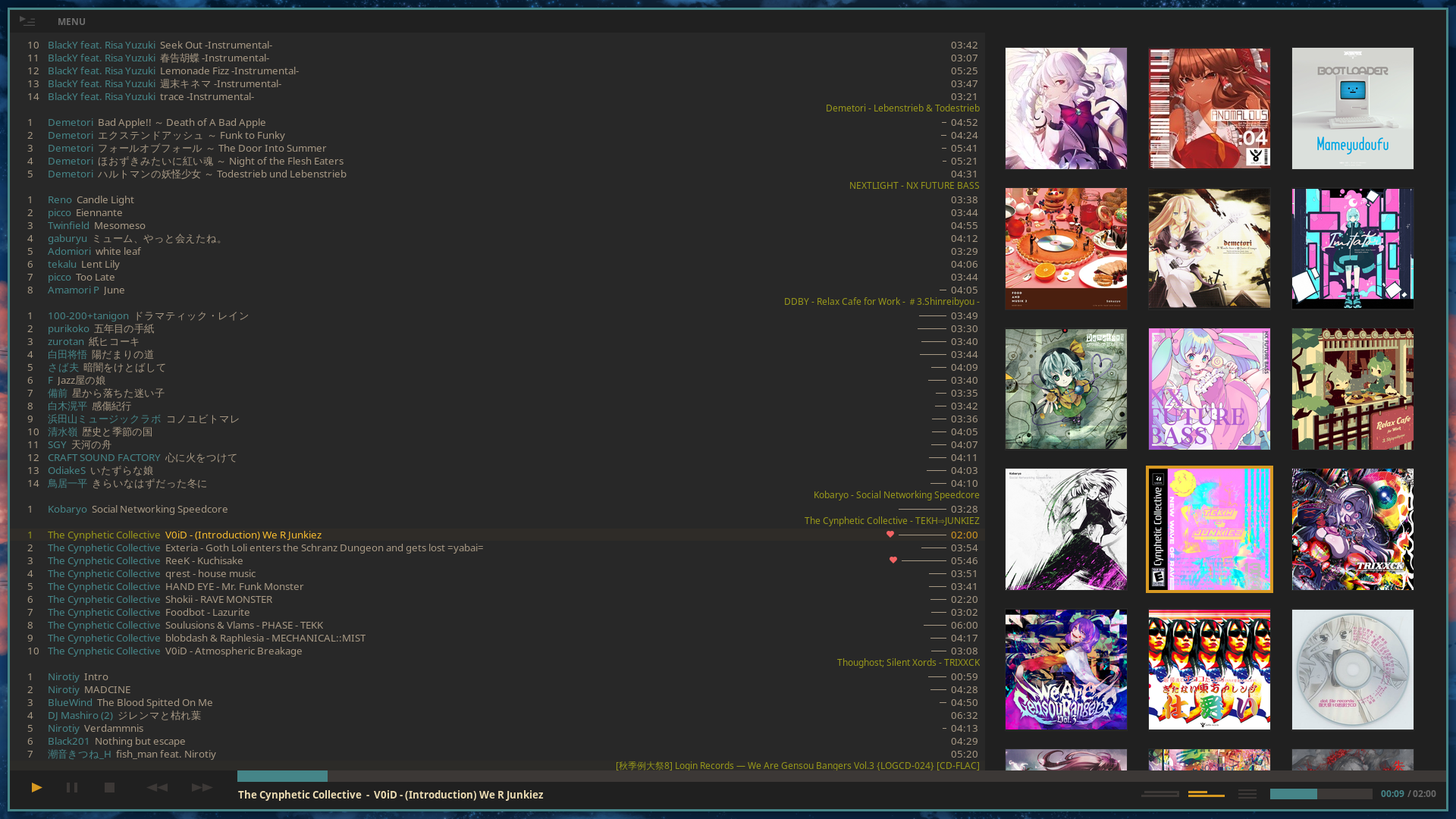Viewport: 1456px width, 819px height.
Task: Click the Play button in the playback bar
Action: click(x=36, y=787)
